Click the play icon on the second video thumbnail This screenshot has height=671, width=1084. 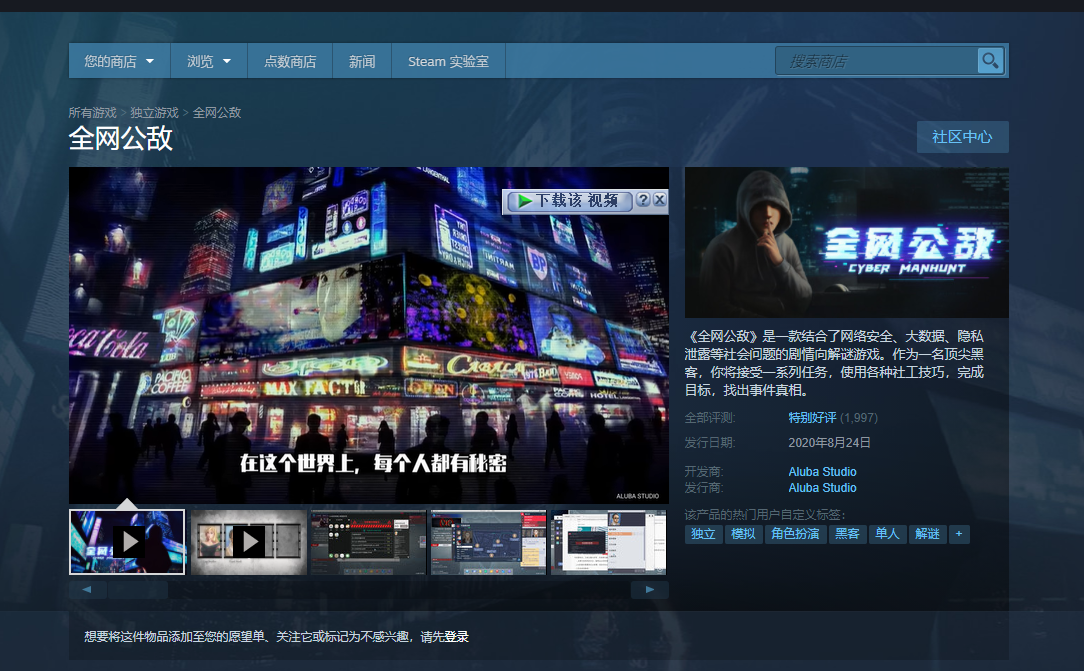click(247, 542)
